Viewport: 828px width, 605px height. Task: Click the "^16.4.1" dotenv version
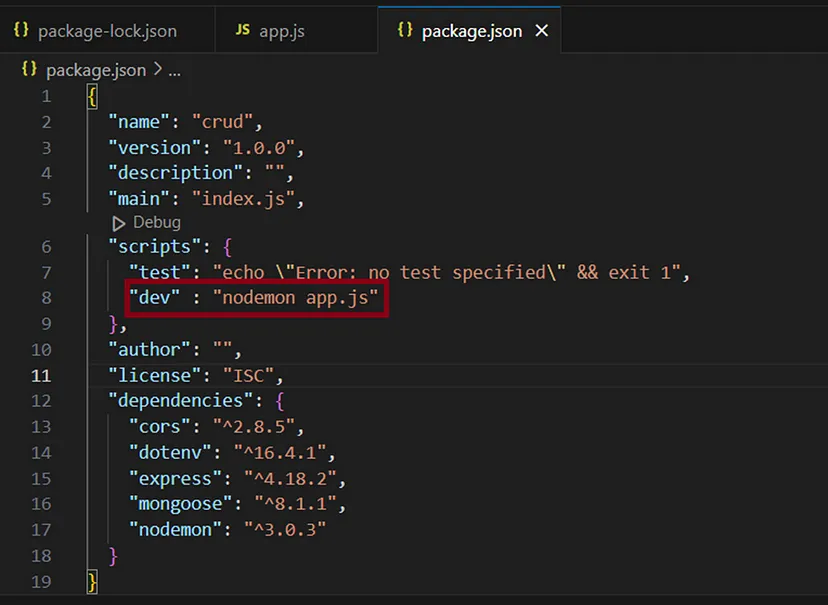279,452
